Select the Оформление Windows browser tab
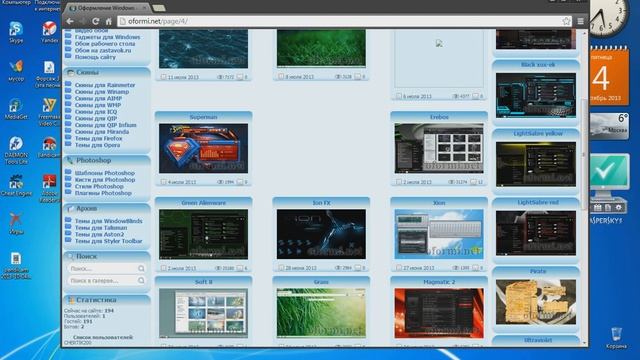Screen dimensions: 640x360 coord(107,8)
